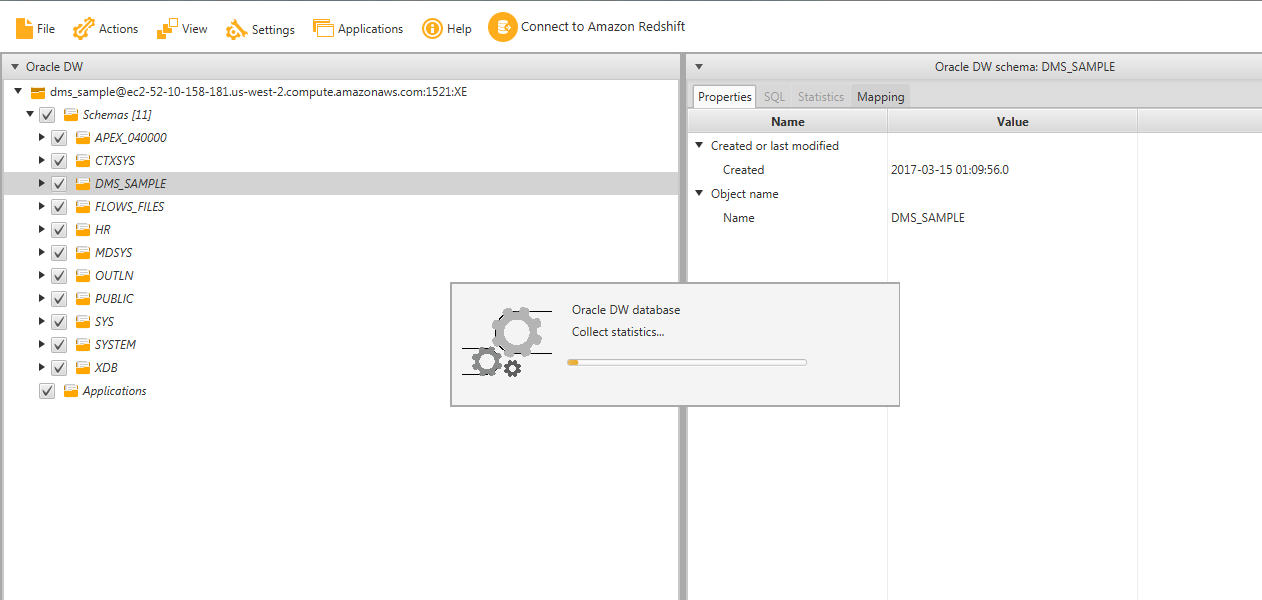The height and width of the screenshot is (600, 1262).
Task: Click the View toolbar label
Action: click(195, 29)
